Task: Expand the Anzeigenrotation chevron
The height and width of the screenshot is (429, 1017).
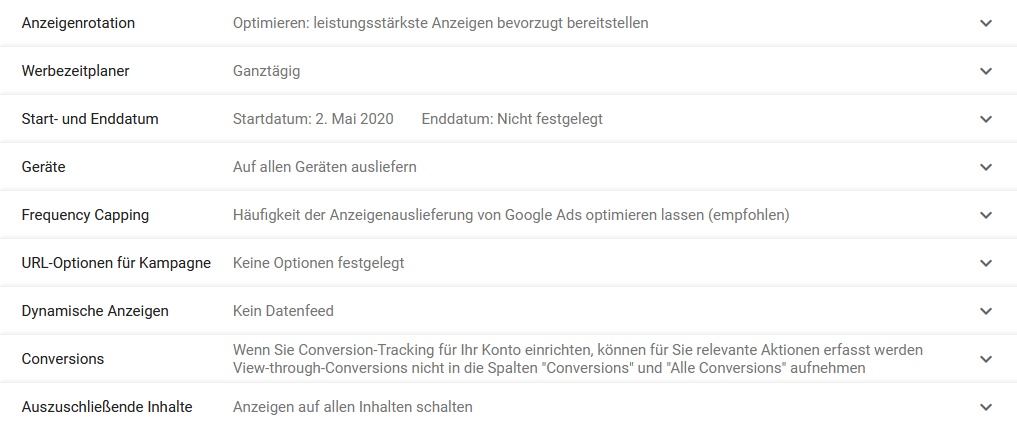Action: tap(986, 23)
